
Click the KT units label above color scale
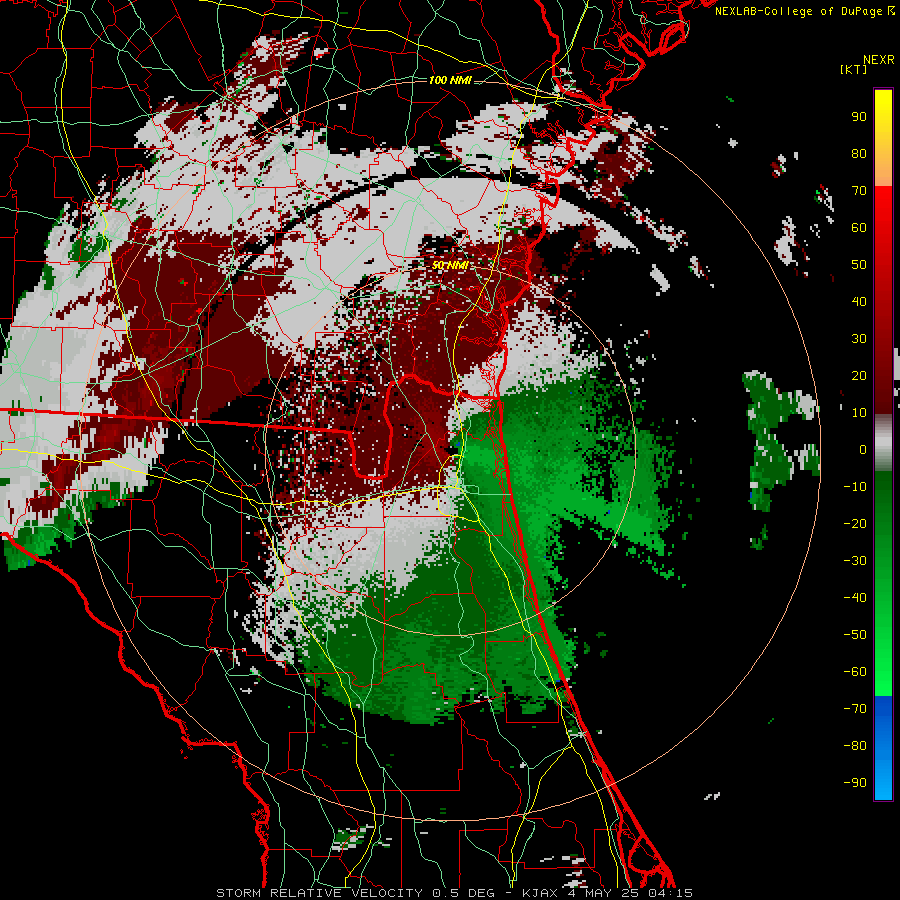854,69
